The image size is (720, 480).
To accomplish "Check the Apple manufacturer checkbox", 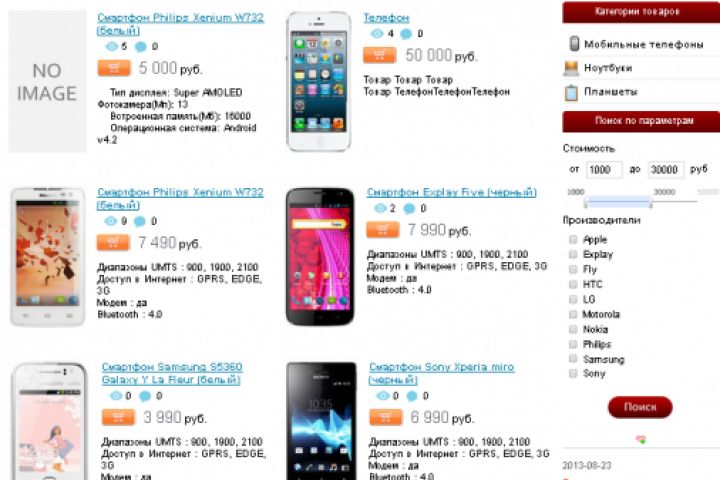I will coord(573,239).
